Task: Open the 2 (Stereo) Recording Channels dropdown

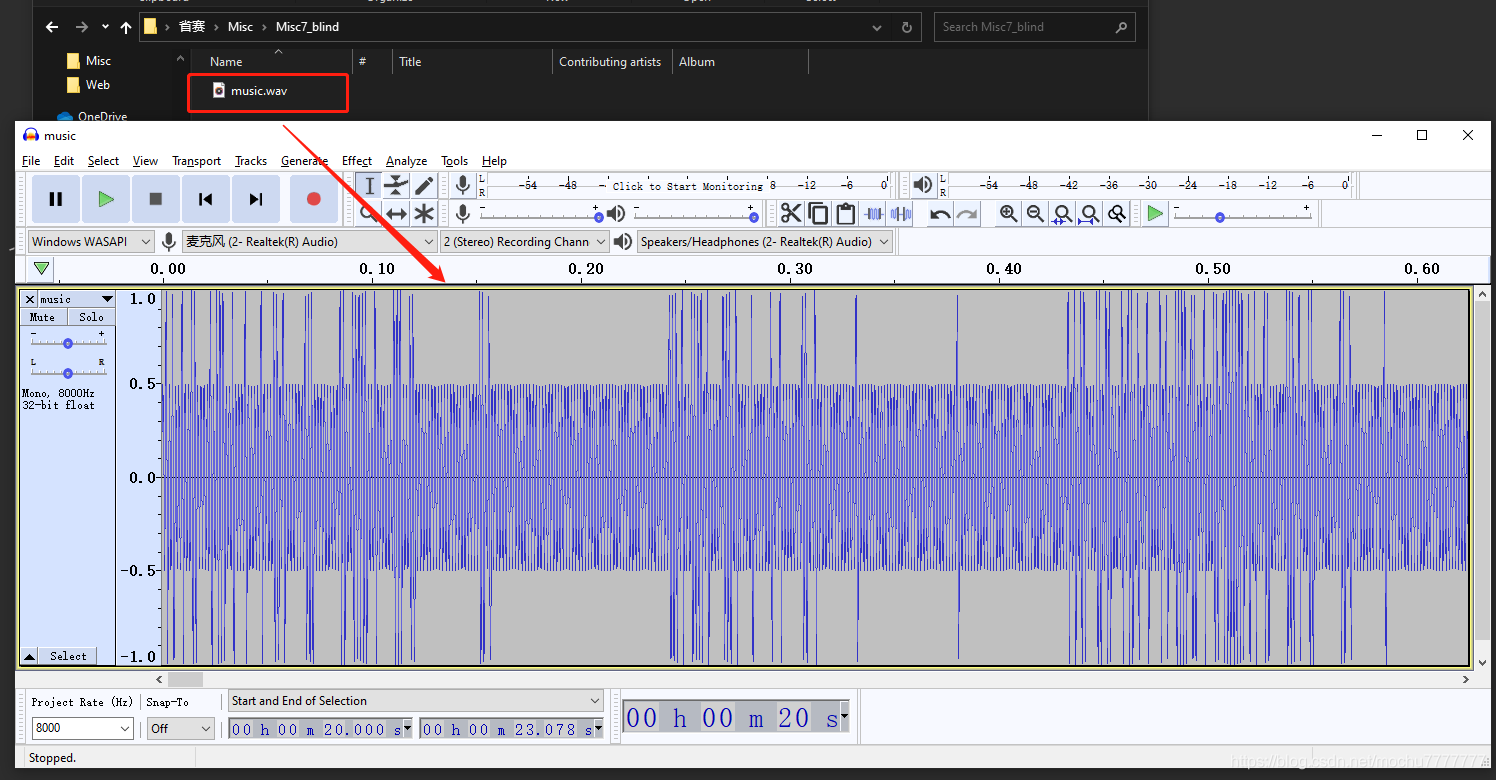Action: tap(525, 242)
